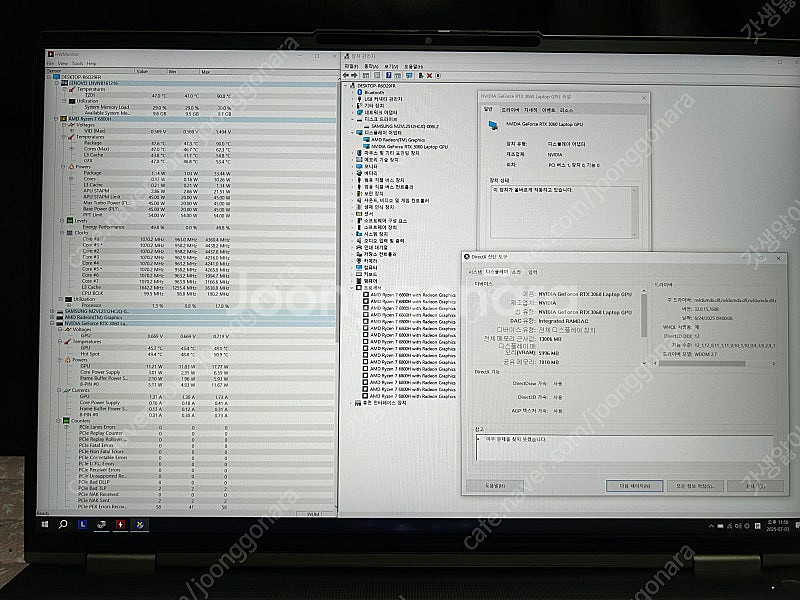Switch to DirectX diagnostic taskbar icon
Screen dimensions: 800x600
click(139, 524)
